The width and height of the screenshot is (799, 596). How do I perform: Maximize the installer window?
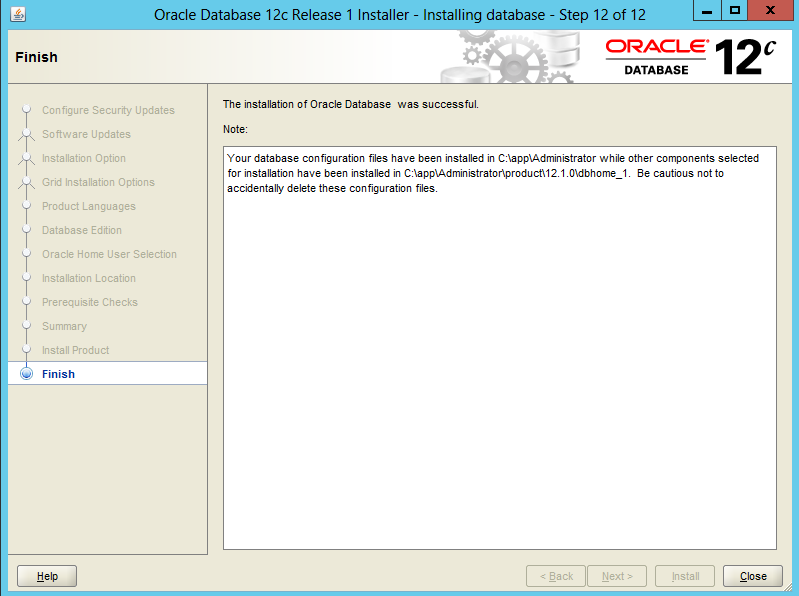(x=734, y=11)
